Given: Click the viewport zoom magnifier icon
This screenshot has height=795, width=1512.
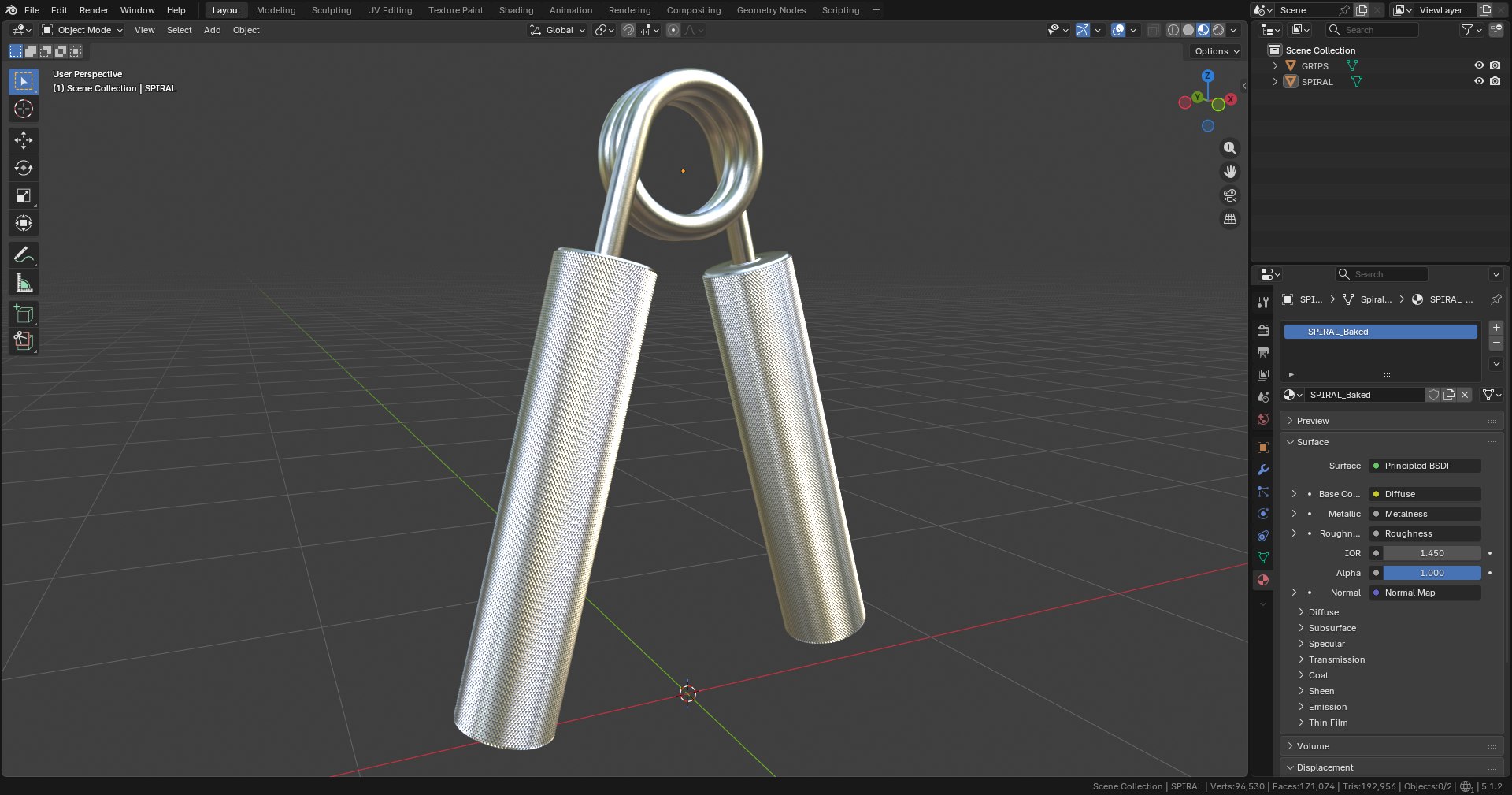Looking at the screenshot, I should click(x=1230, y=148).
